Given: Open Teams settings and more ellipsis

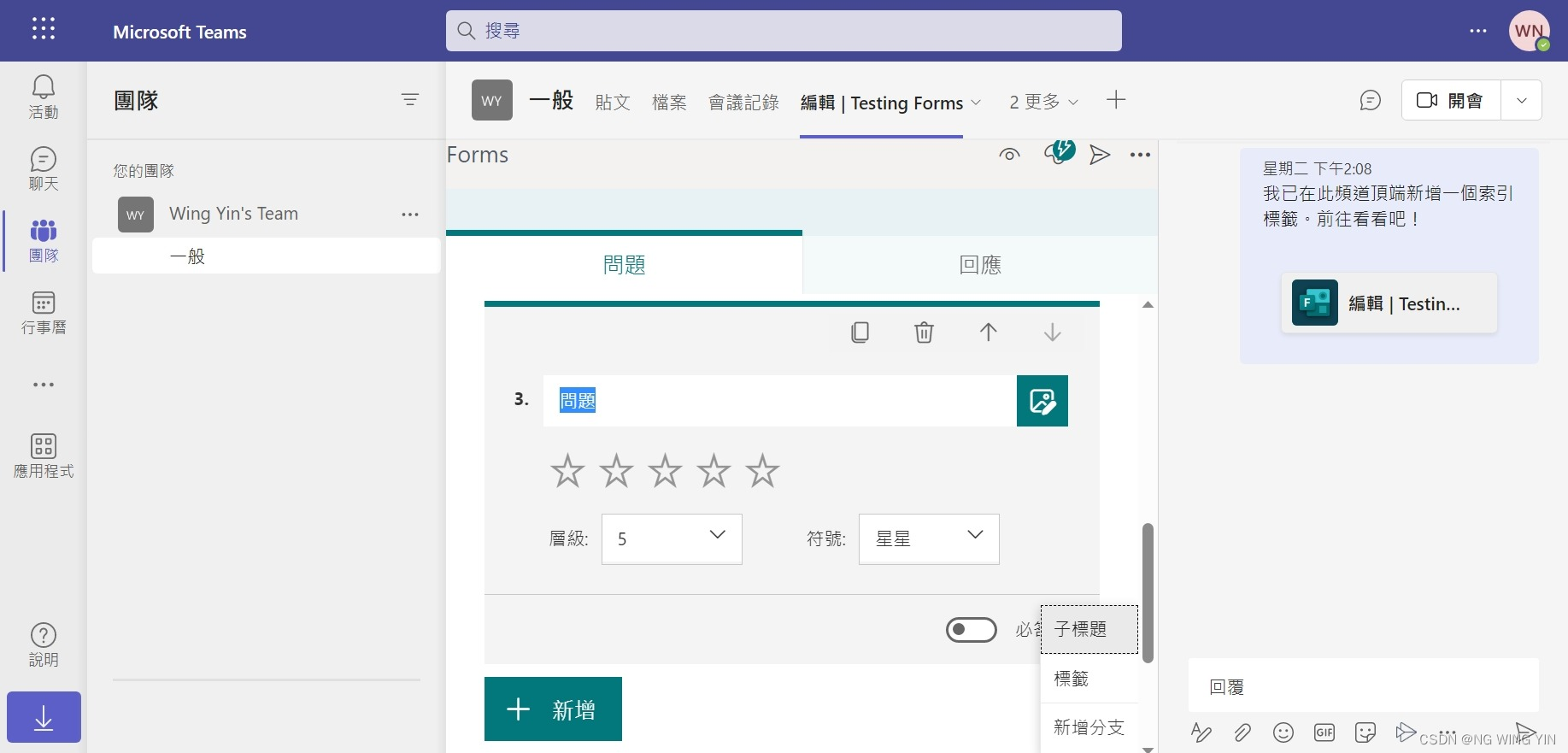Looking at the screenshot, I should 1478,31.
